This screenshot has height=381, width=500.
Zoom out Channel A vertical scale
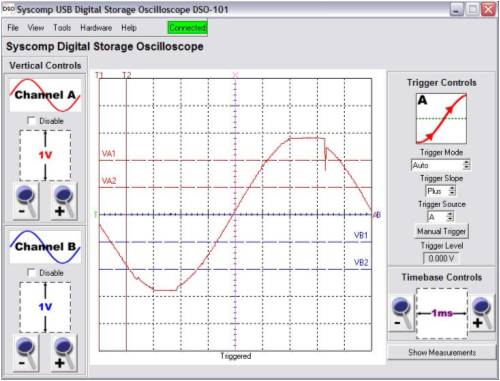26,202
